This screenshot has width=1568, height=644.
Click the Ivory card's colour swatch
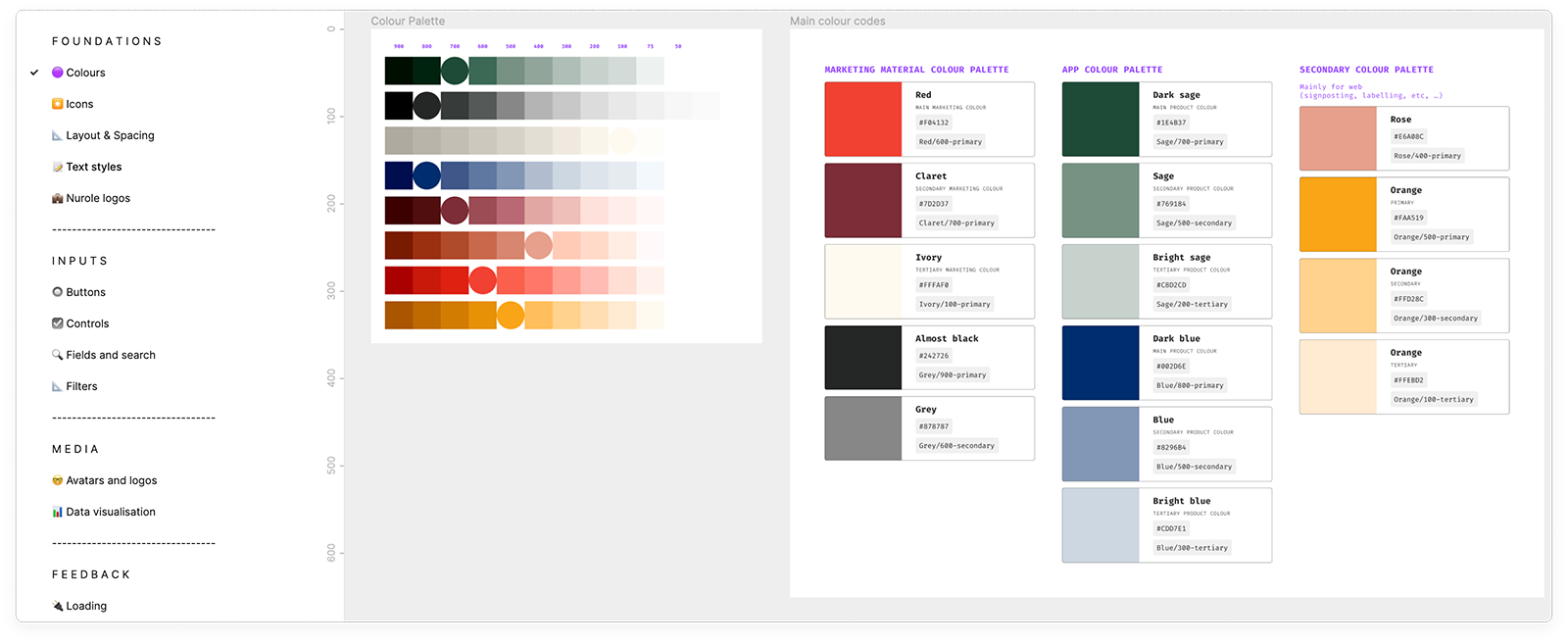pos(863,281)
